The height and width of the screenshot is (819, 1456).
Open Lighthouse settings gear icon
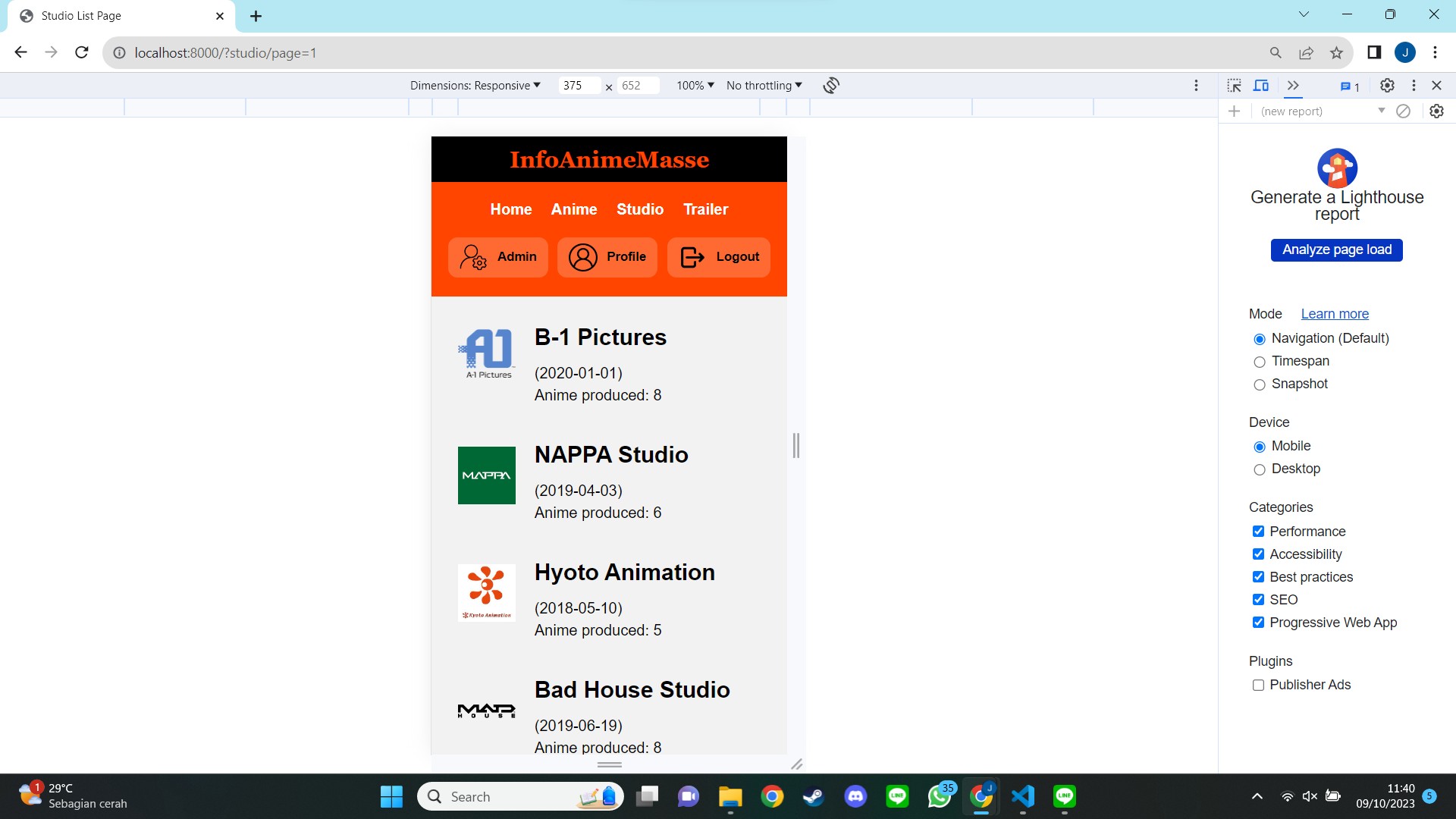[x=1436, y=111]
